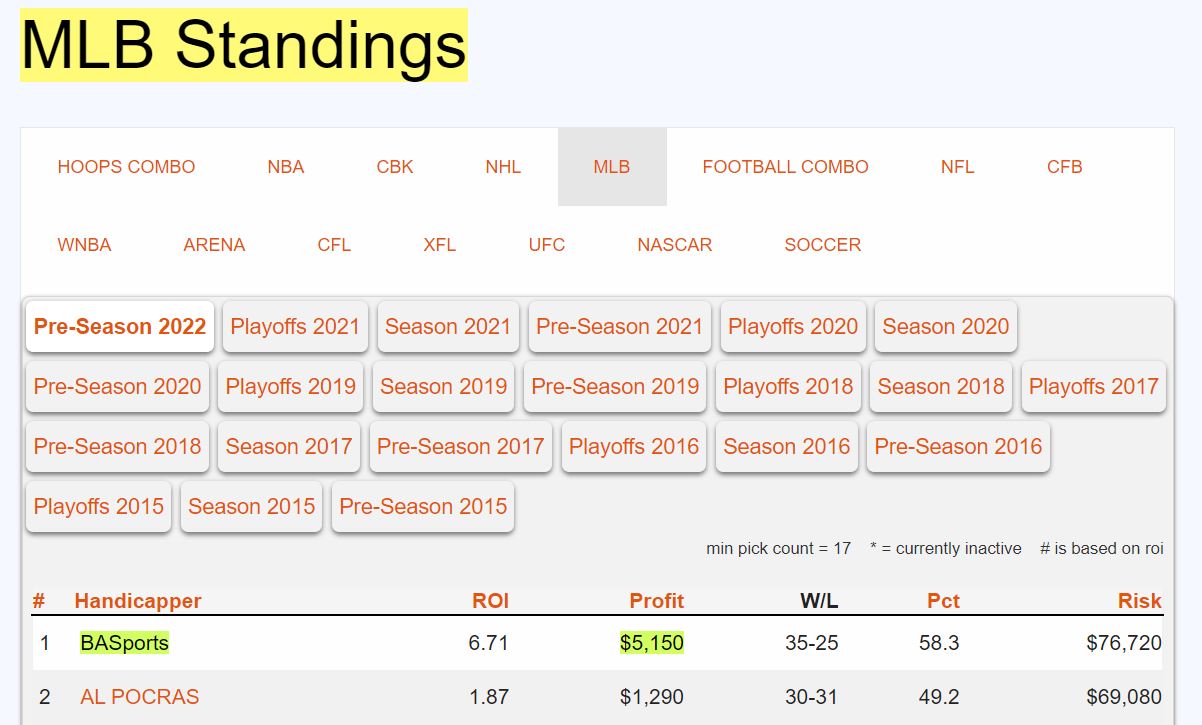Select Pre-Season 2016 standings
1202x725 pixels.
958,447
